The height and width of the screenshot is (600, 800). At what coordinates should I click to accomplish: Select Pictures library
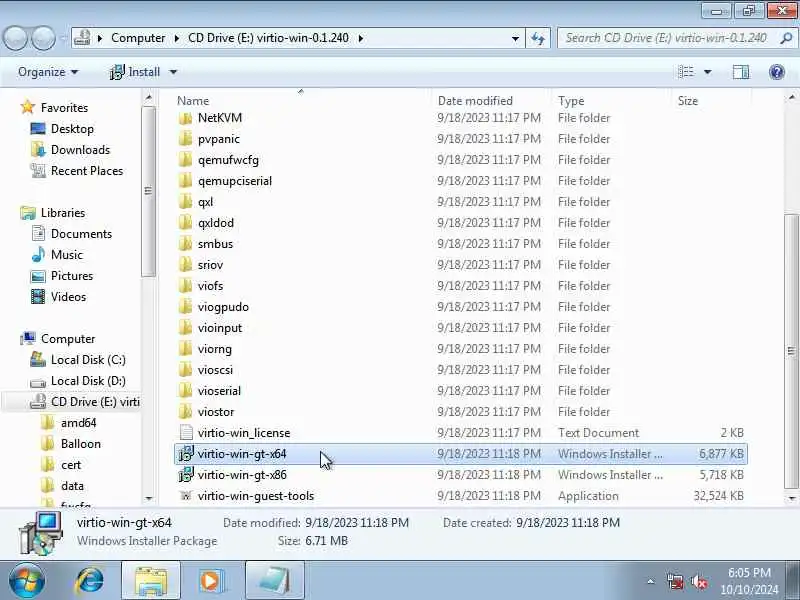[x=72, y=276]
